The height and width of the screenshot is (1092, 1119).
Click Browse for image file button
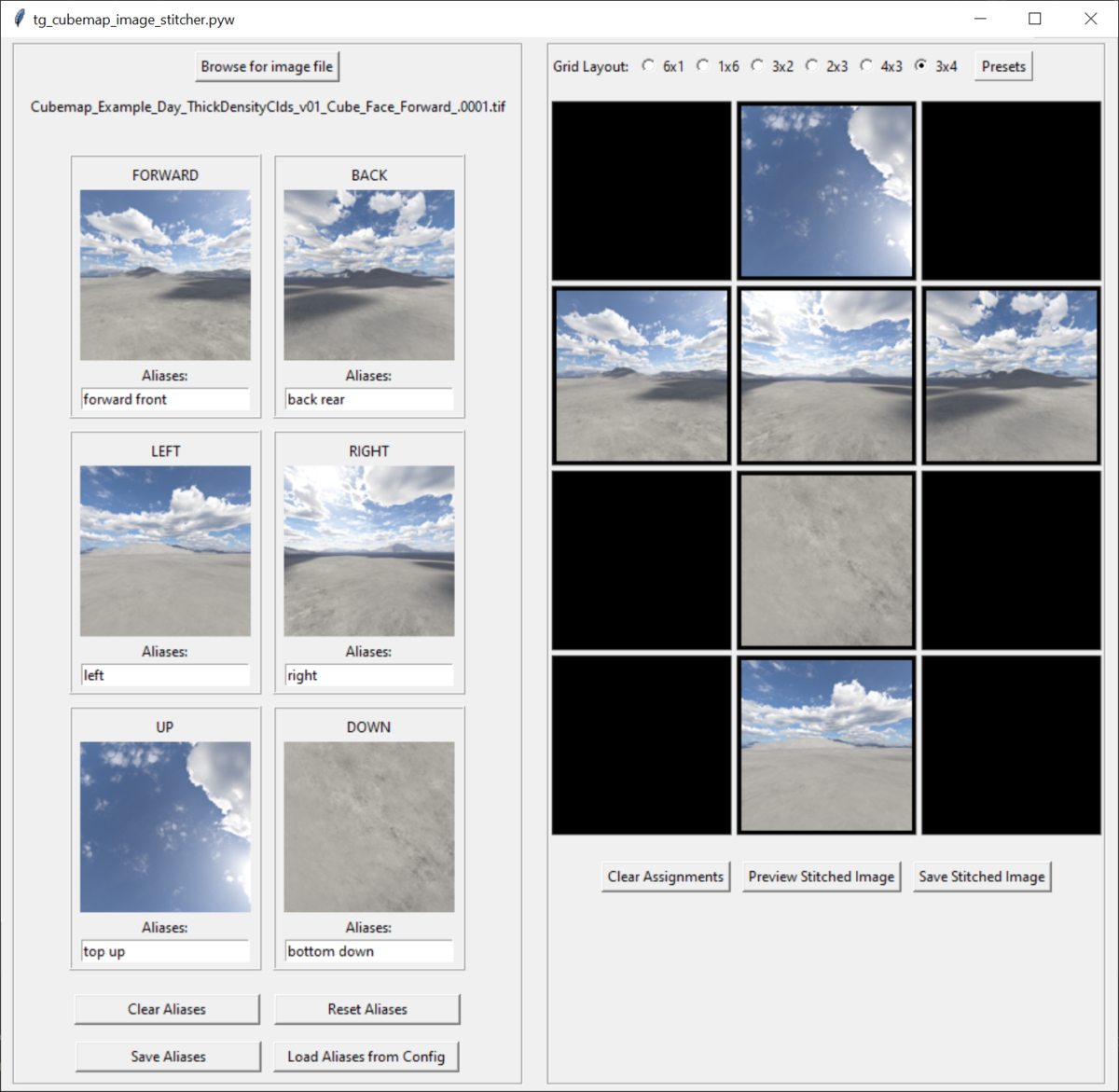[267, 66]
